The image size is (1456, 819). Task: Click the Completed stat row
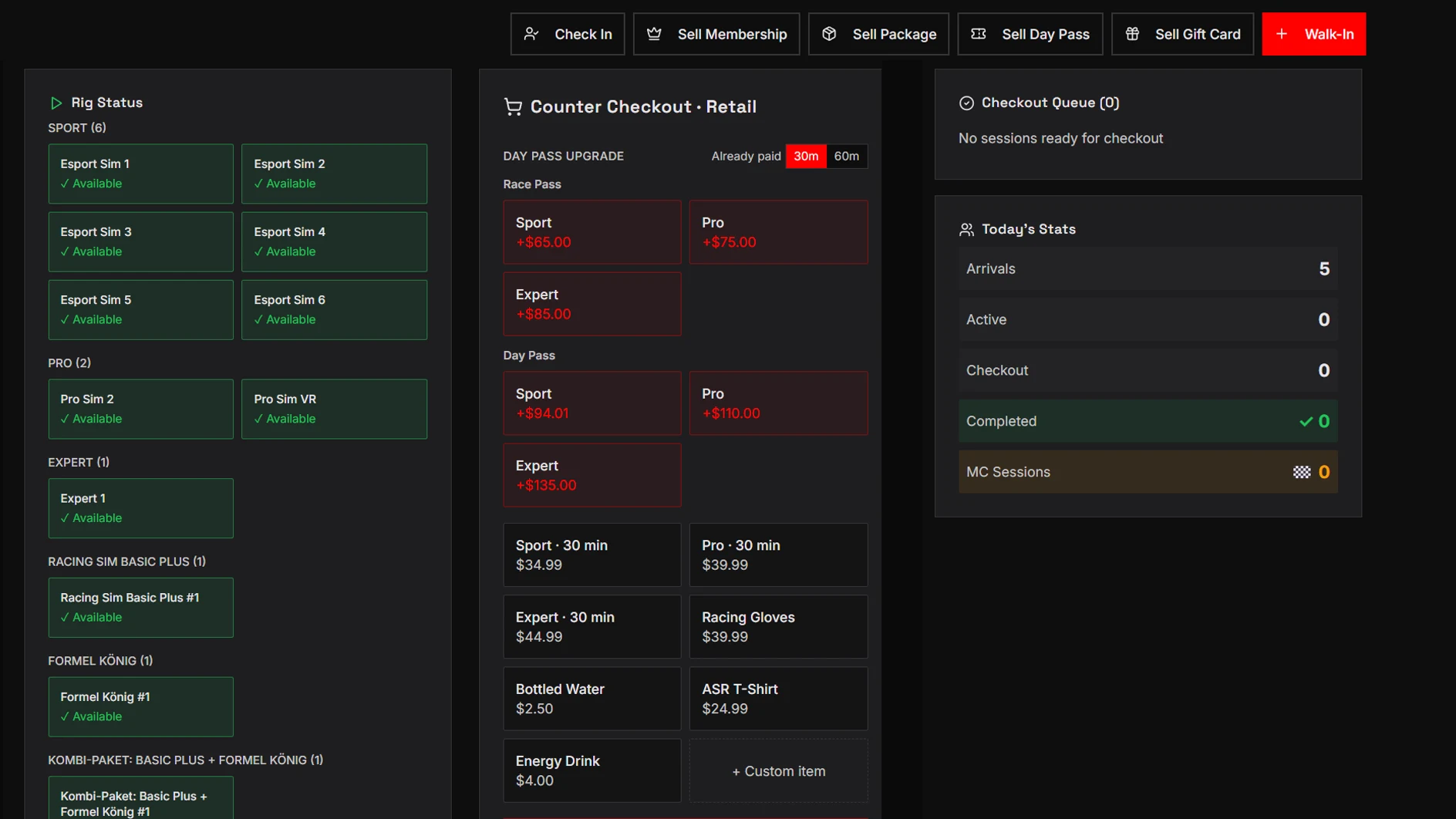tap(1148, 421)
